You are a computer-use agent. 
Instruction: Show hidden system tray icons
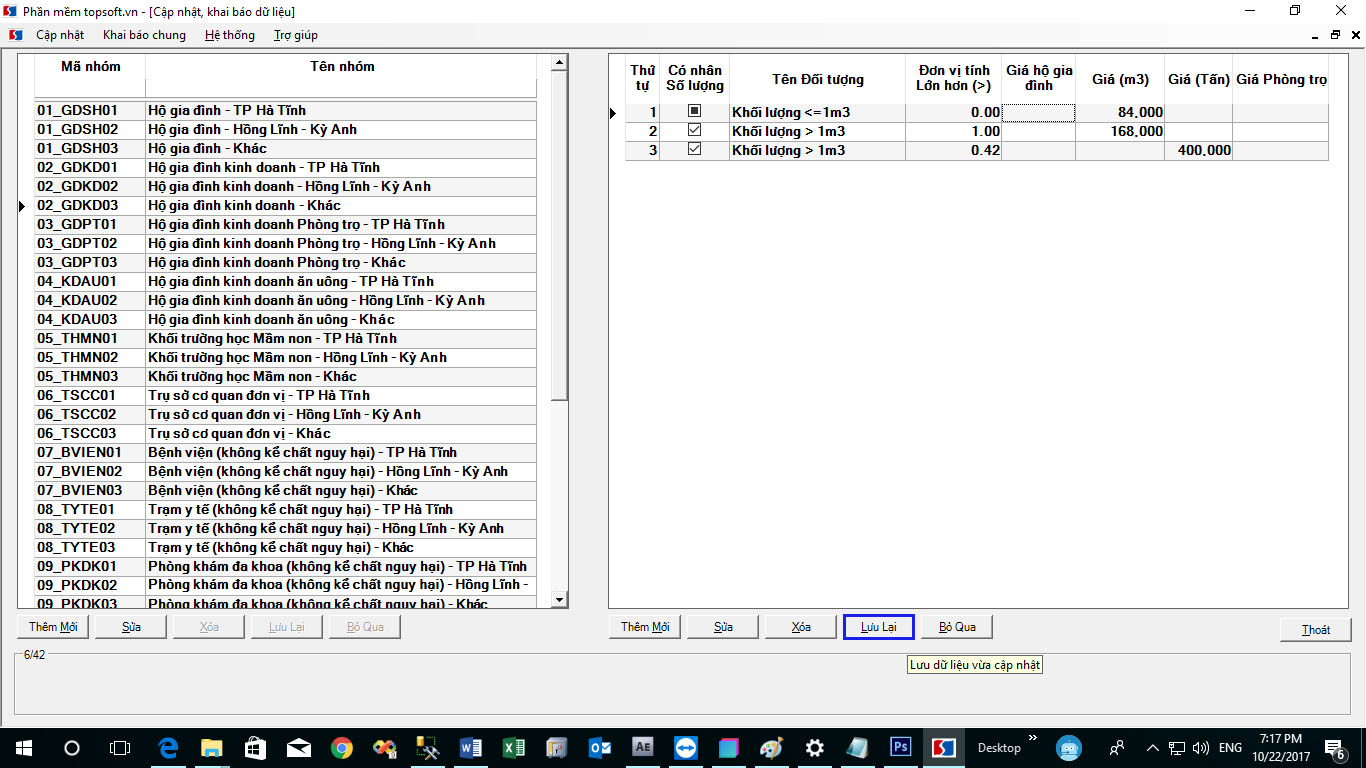tap(1151, 747)
